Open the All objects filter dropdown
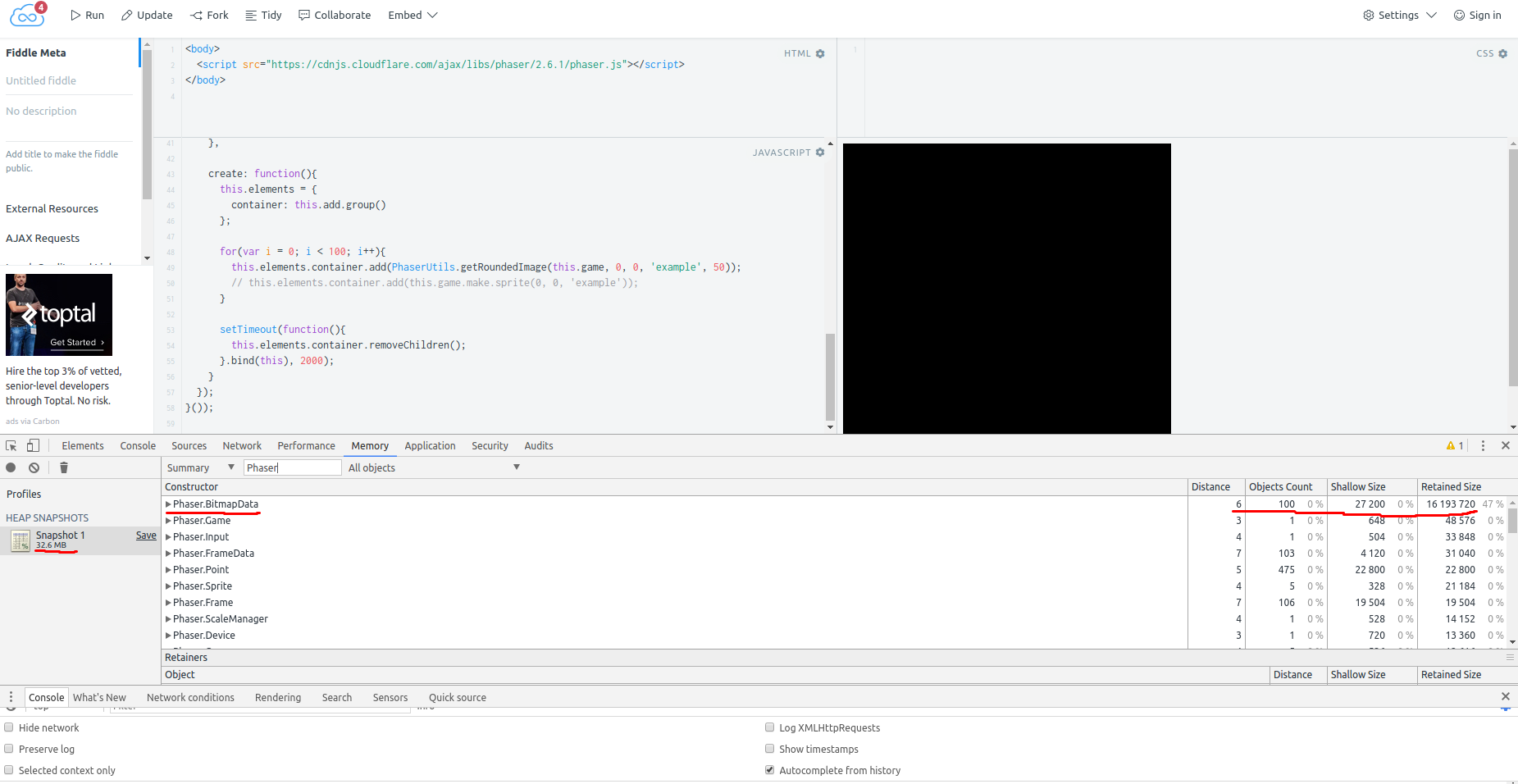This screenshot has width=1518, height=784. point(434,467)
